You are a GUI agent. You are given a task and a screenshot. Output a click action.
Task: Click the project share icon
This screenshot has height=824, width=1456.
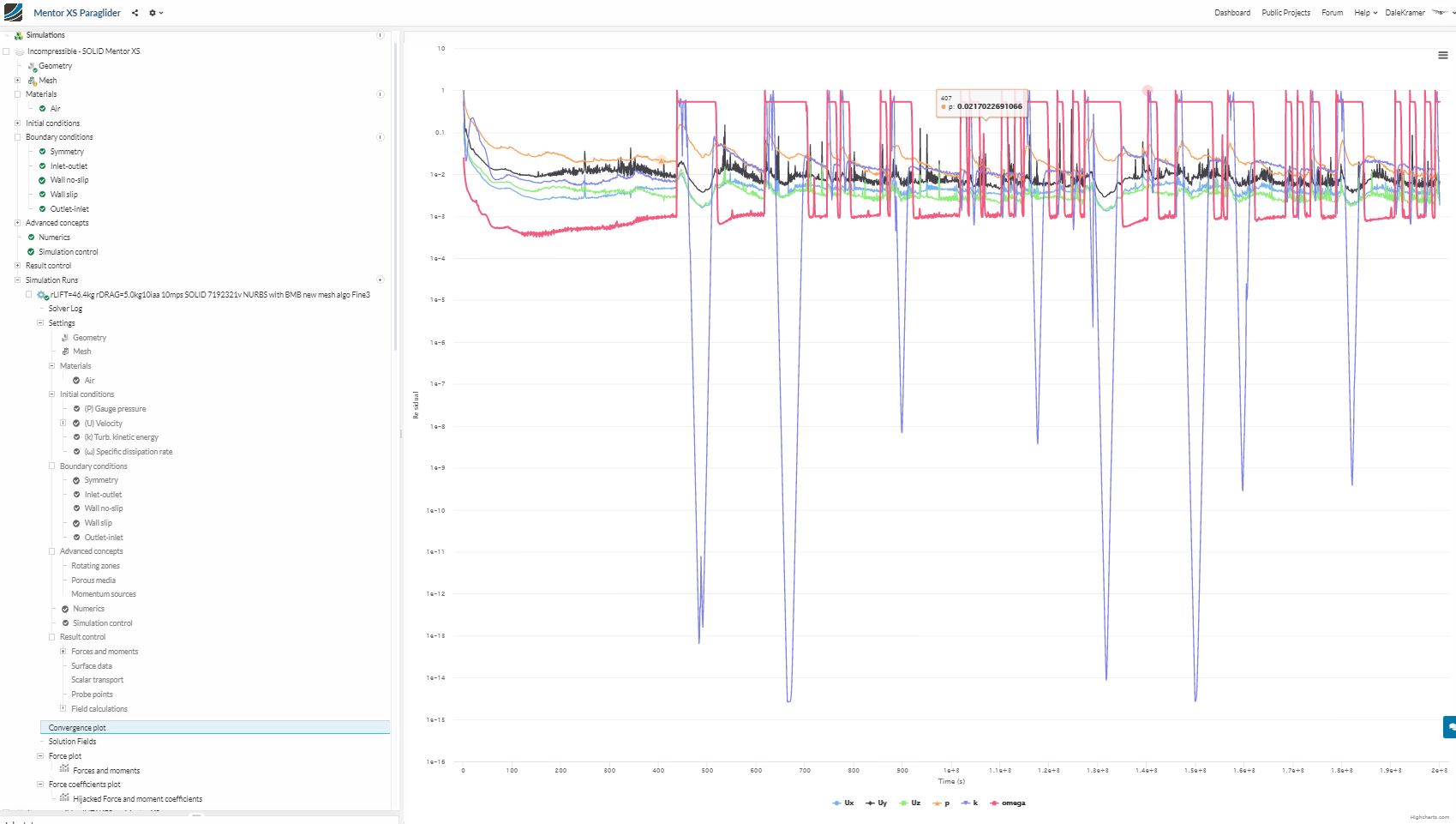(x=135, y=13)
